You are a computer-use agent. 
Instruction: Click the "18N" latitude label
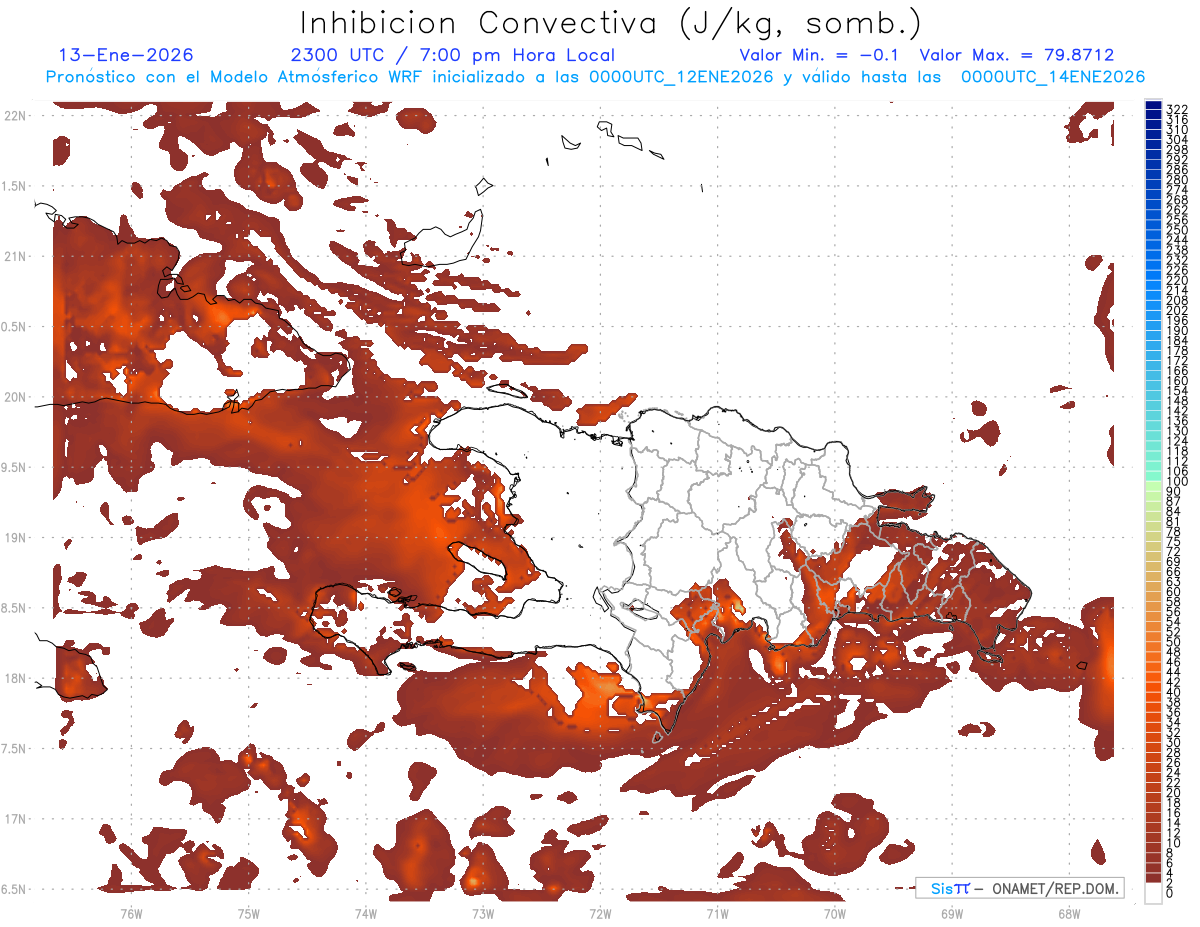(16, 678)
